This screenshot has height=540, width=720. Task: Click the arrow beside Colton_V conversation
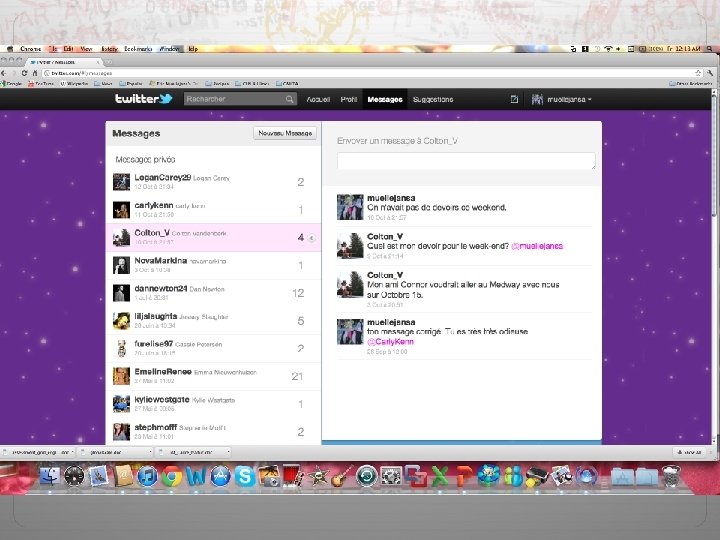coord(311,238)
